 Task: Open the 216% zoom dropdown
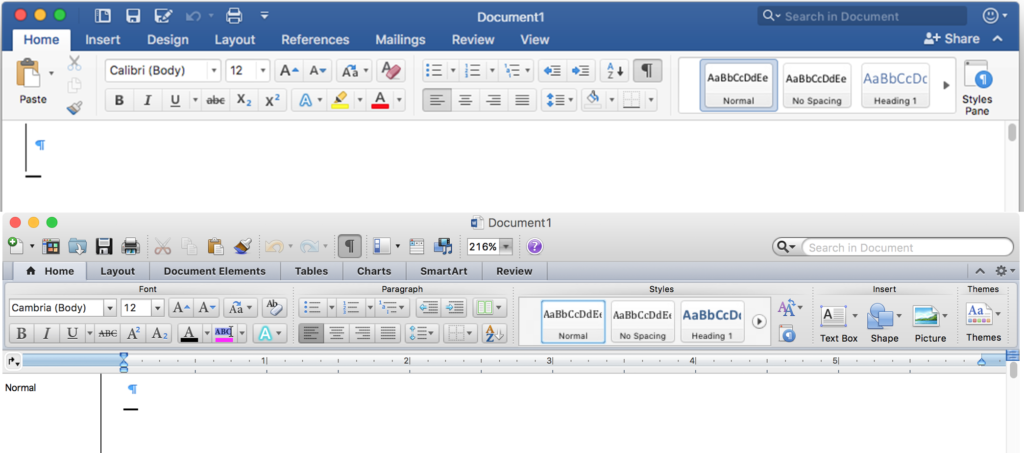506,246
